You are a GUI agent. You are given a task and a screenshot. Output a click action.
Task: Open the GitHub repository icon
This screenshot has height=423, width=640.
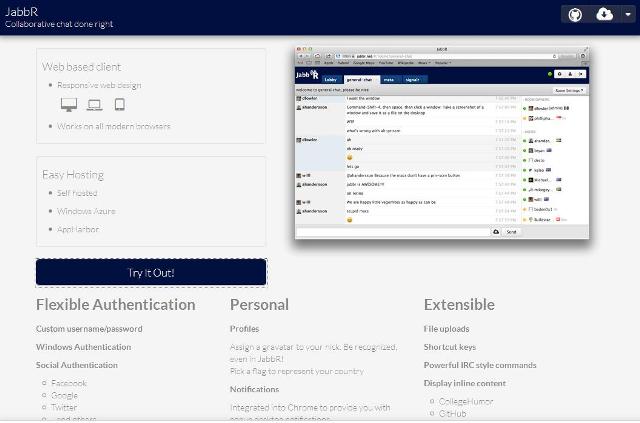coord(575,15)
